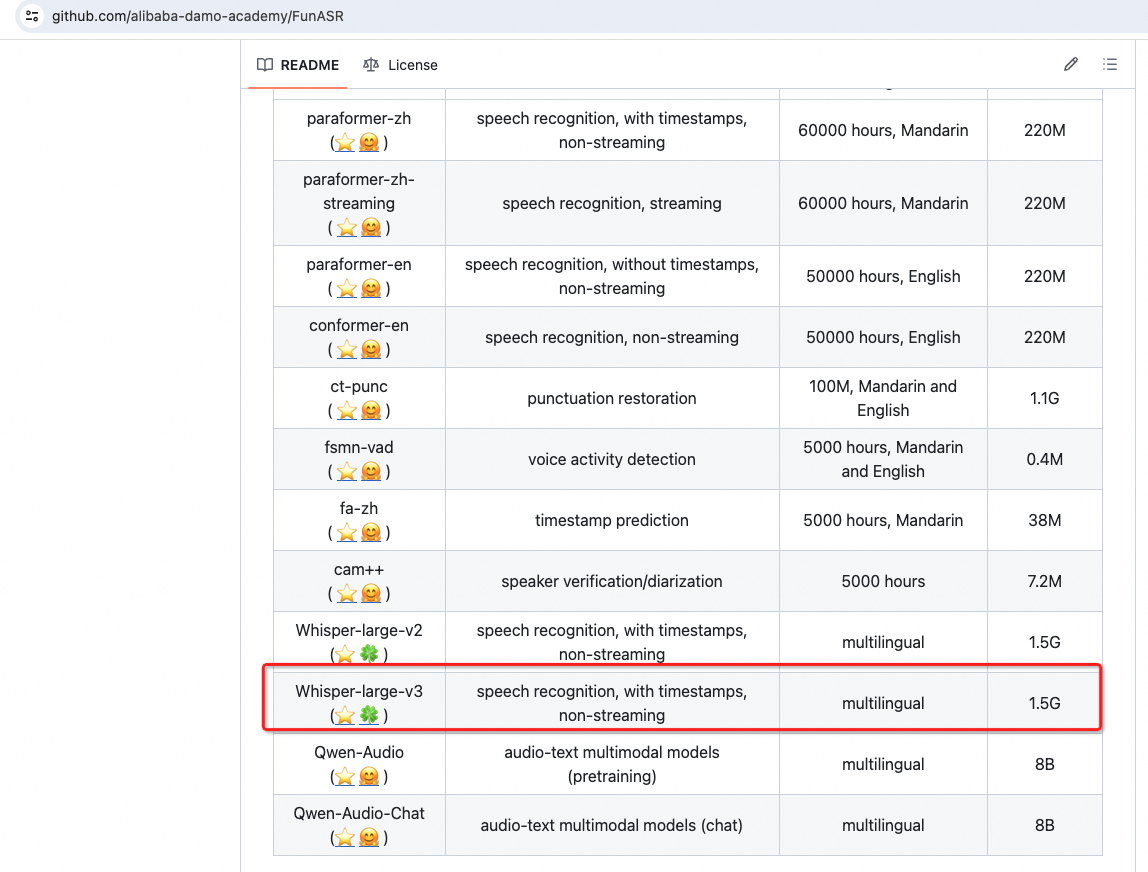Click star link in the paraformer-en row
Viewport: 1148px width, 872px height.
pos(347,288)
